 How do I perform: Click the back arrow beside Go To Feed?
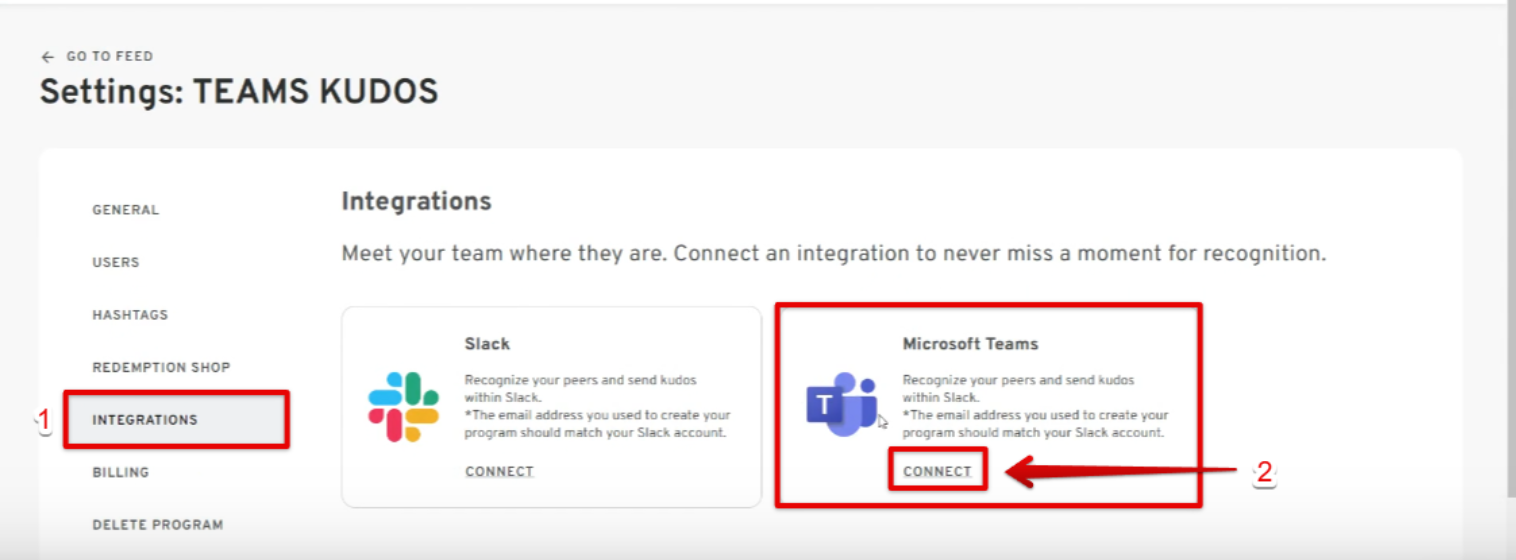(47, 57)
